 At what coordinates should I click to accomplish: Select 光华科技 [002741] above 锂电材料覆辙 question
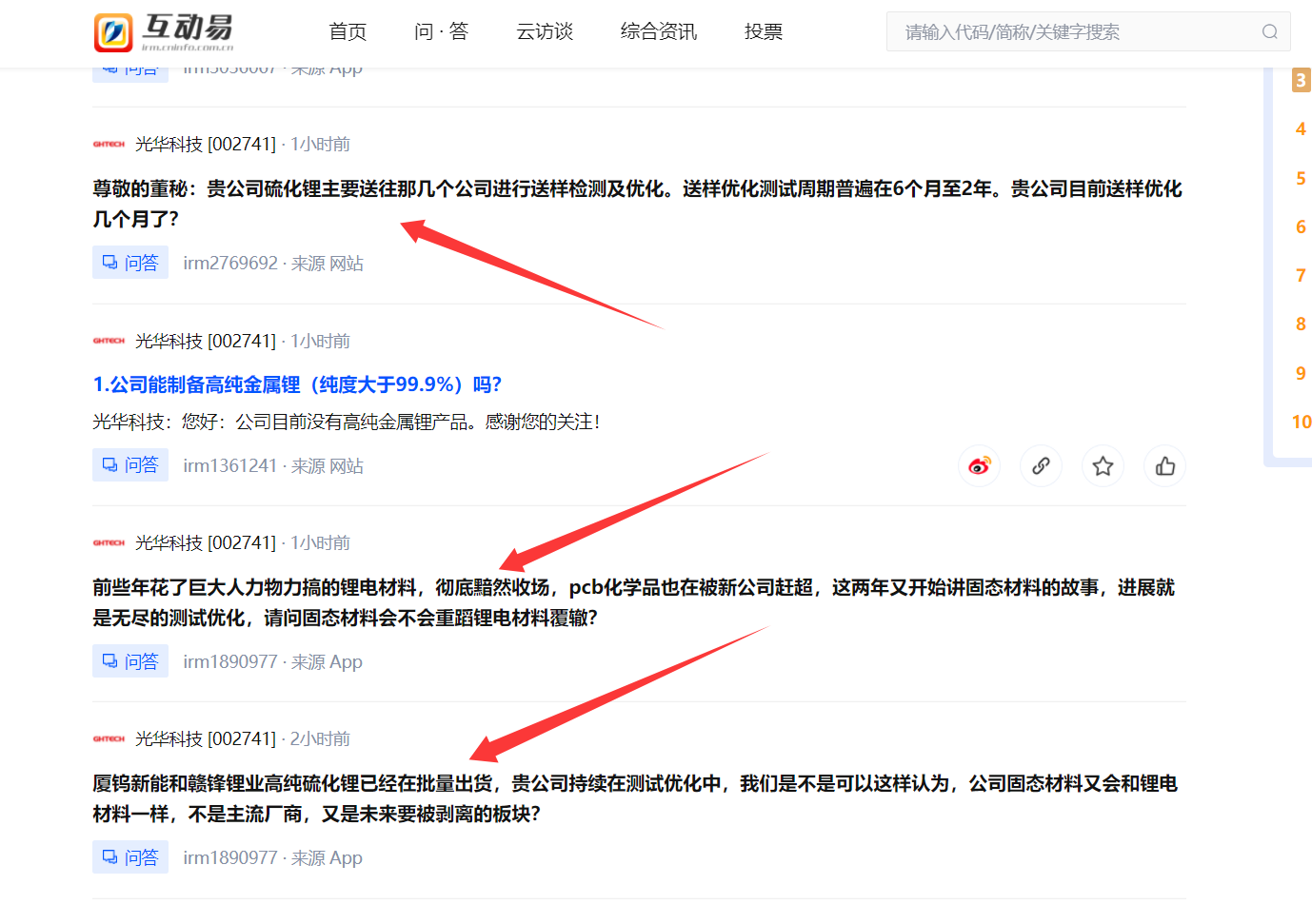point(206,542)
